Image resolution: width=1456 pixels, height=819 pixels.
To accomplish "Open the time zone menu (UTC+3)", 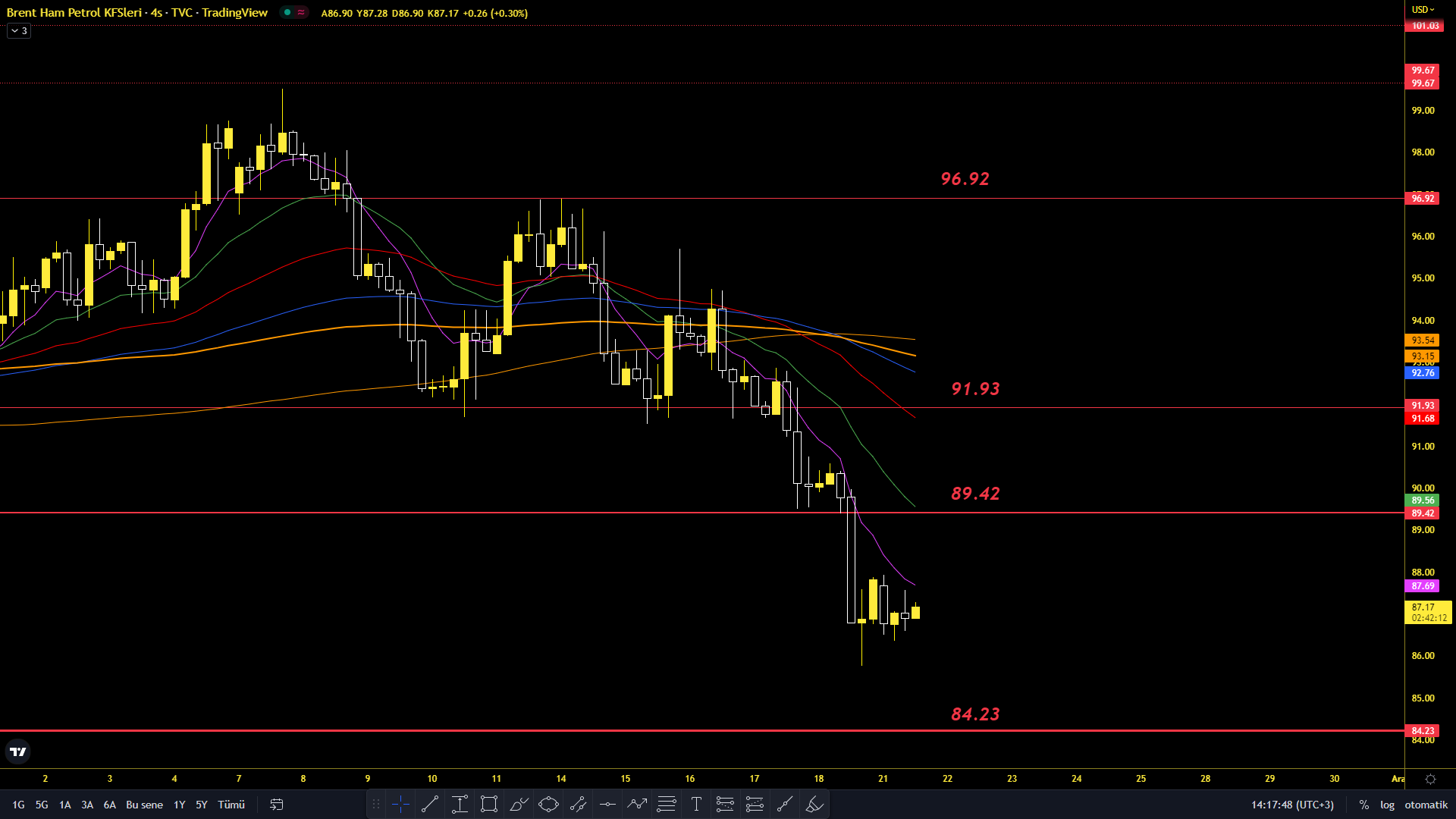I will click(1292, 805).
